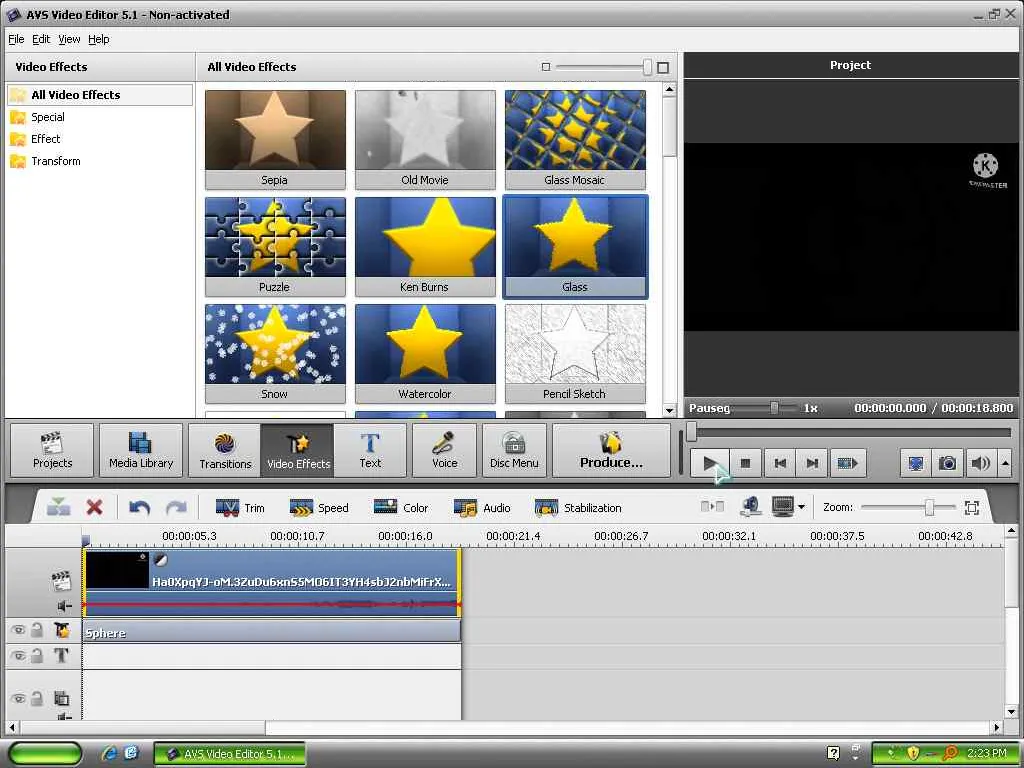Choose the Glass Mosaic effect

click(575, 139)
